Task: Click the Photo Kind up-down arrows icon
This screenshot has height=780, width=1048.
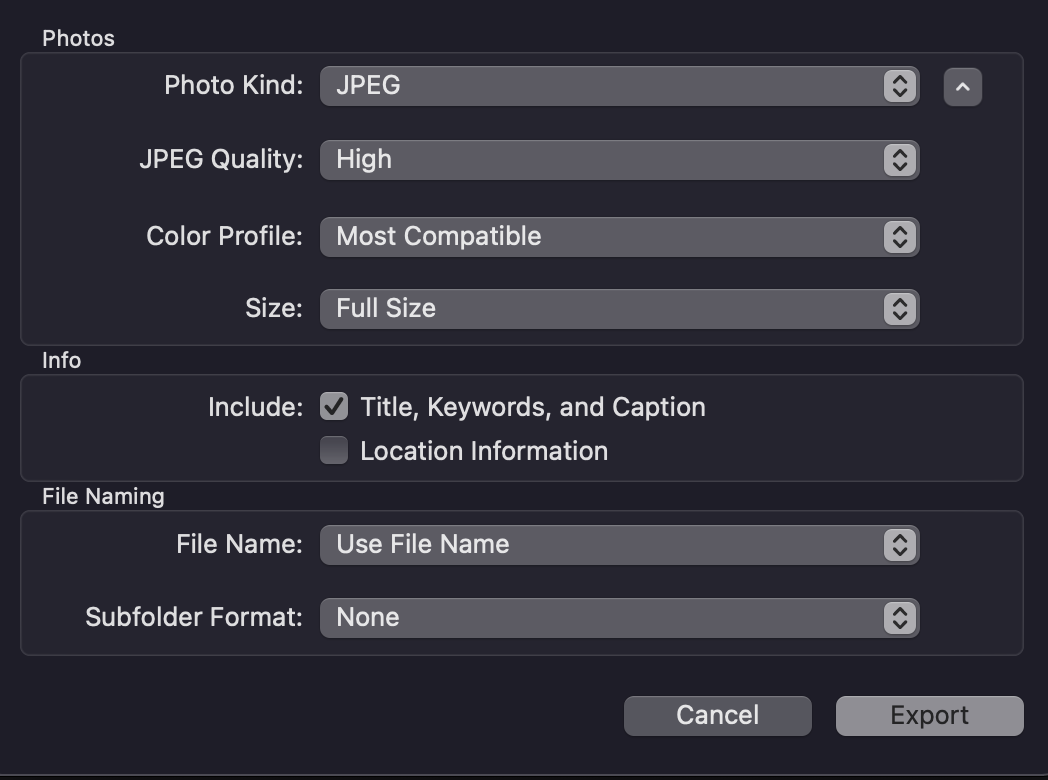Action: (x=900, y=86)
